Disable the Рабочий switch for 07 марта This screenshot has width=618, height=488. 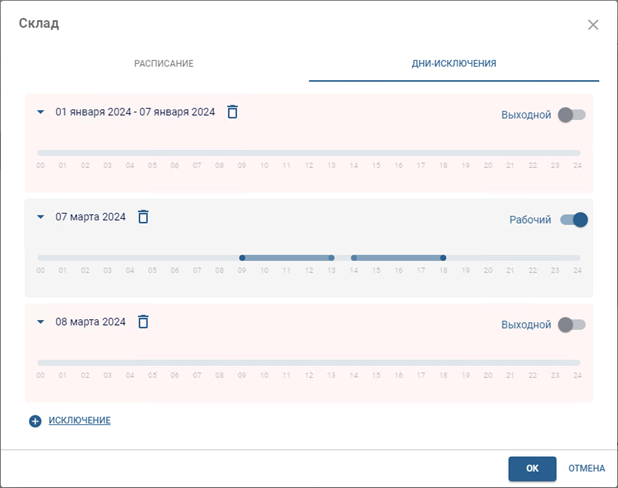(573, 220)
